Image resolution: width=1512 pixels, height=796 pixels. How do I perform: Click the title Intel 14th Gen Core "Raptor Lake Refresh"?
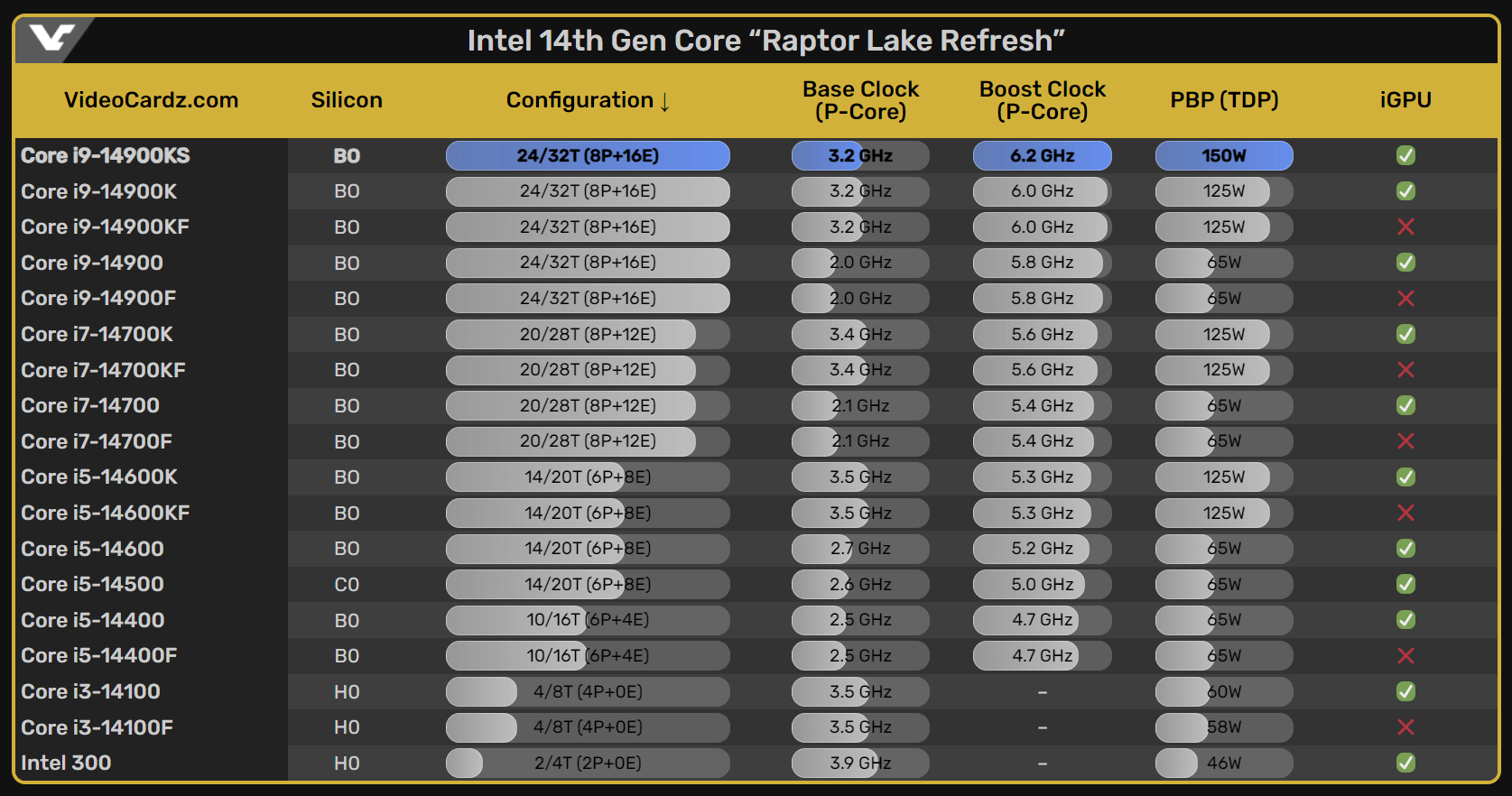pyautogui.click(x=766, y=41)
